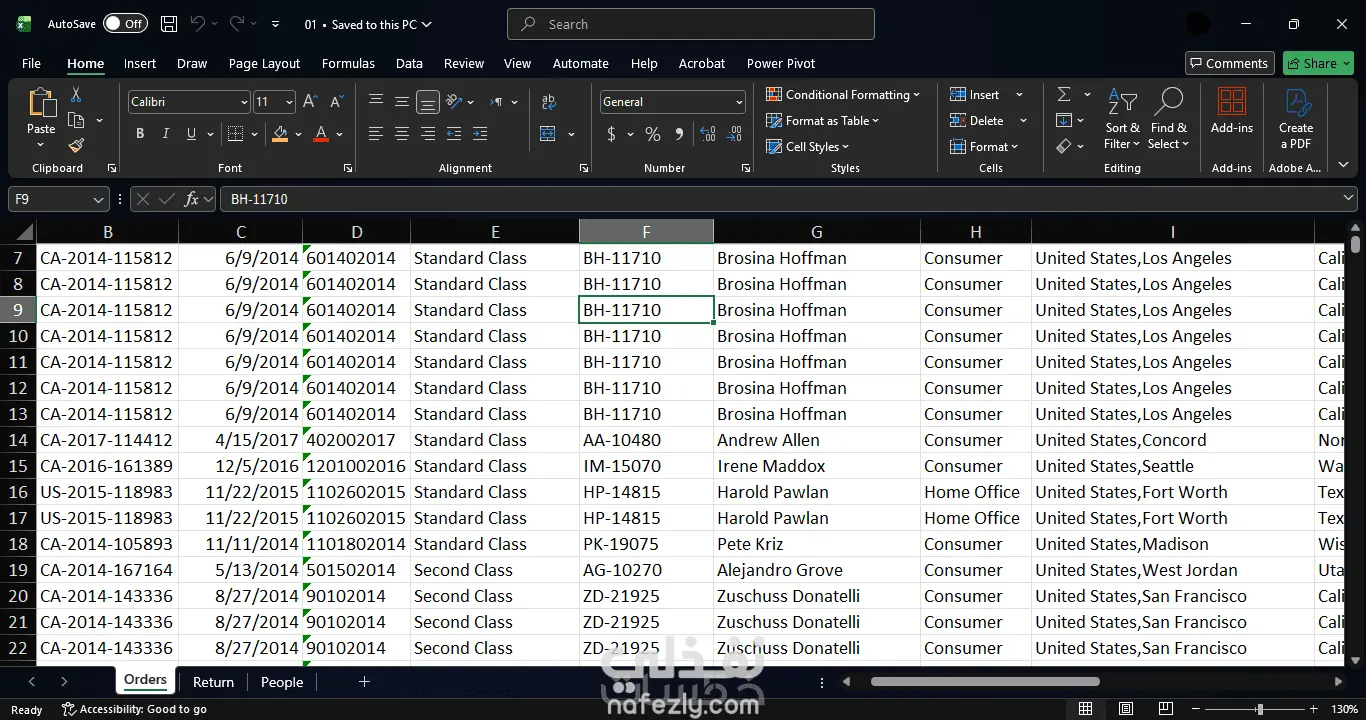1366x720 pixels.
Task: Click the Paste clipboard icon
Action: click(x=41, y=103)
